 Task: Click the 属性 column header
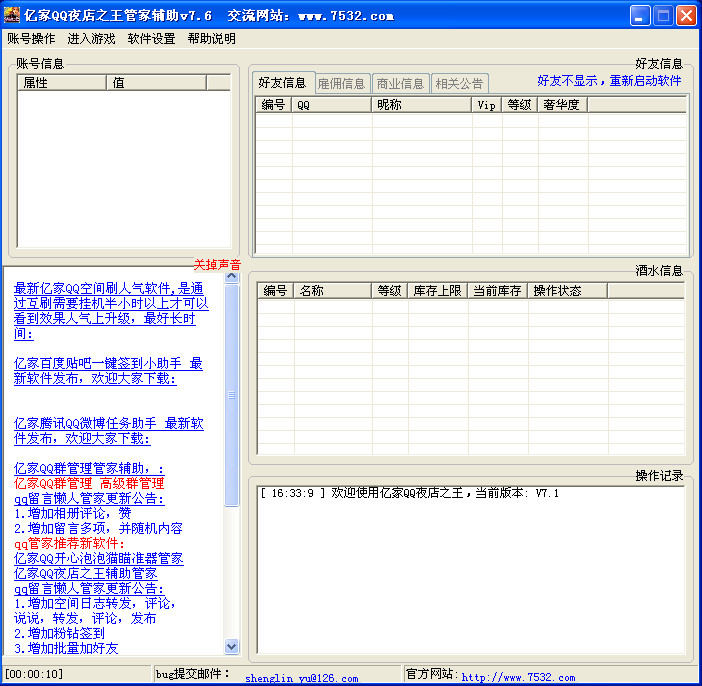(x=62, y=83)
